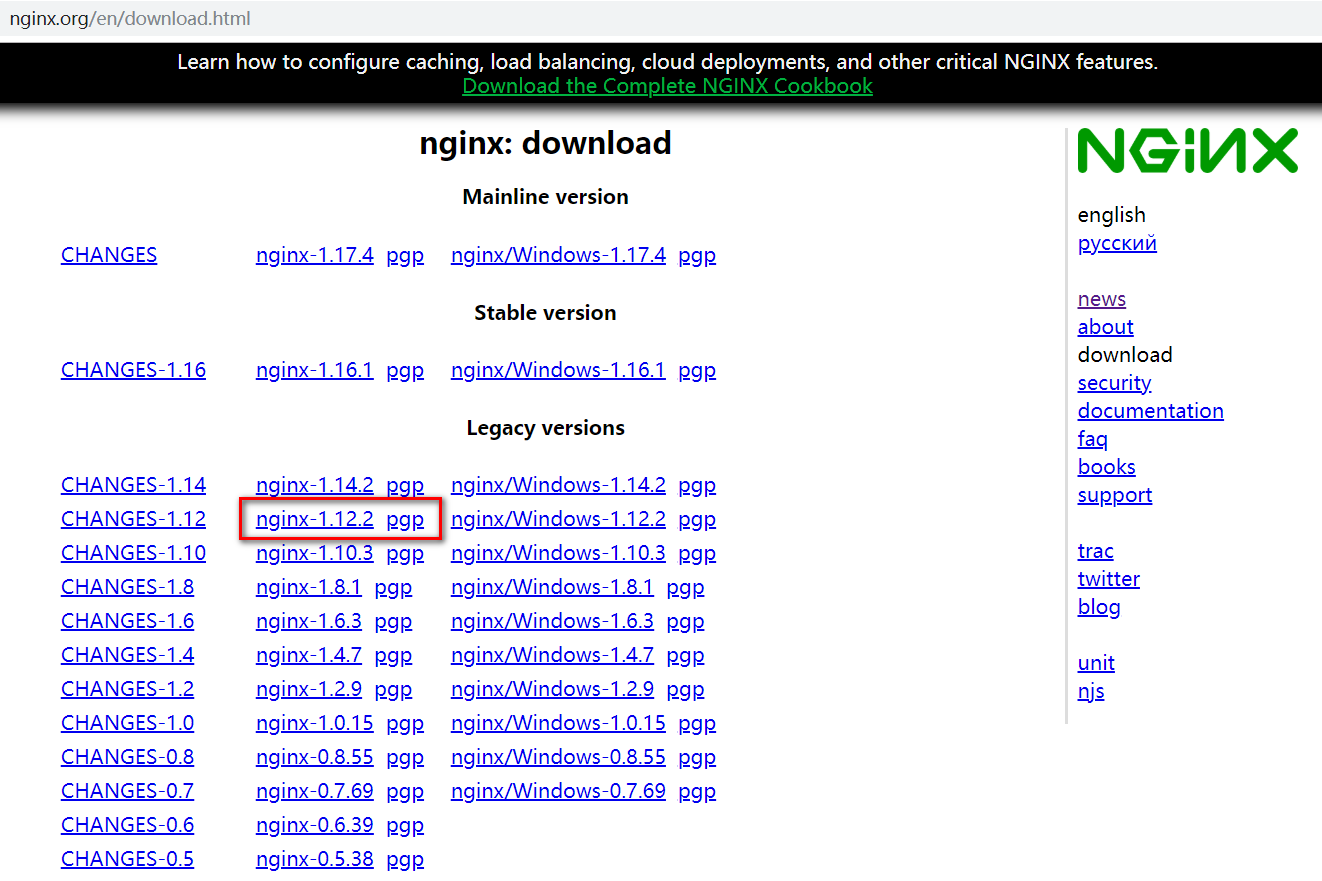This screenshot has width=1322, height=881.
Task: Open the faq page
Action: click(x=1093, y=439)
